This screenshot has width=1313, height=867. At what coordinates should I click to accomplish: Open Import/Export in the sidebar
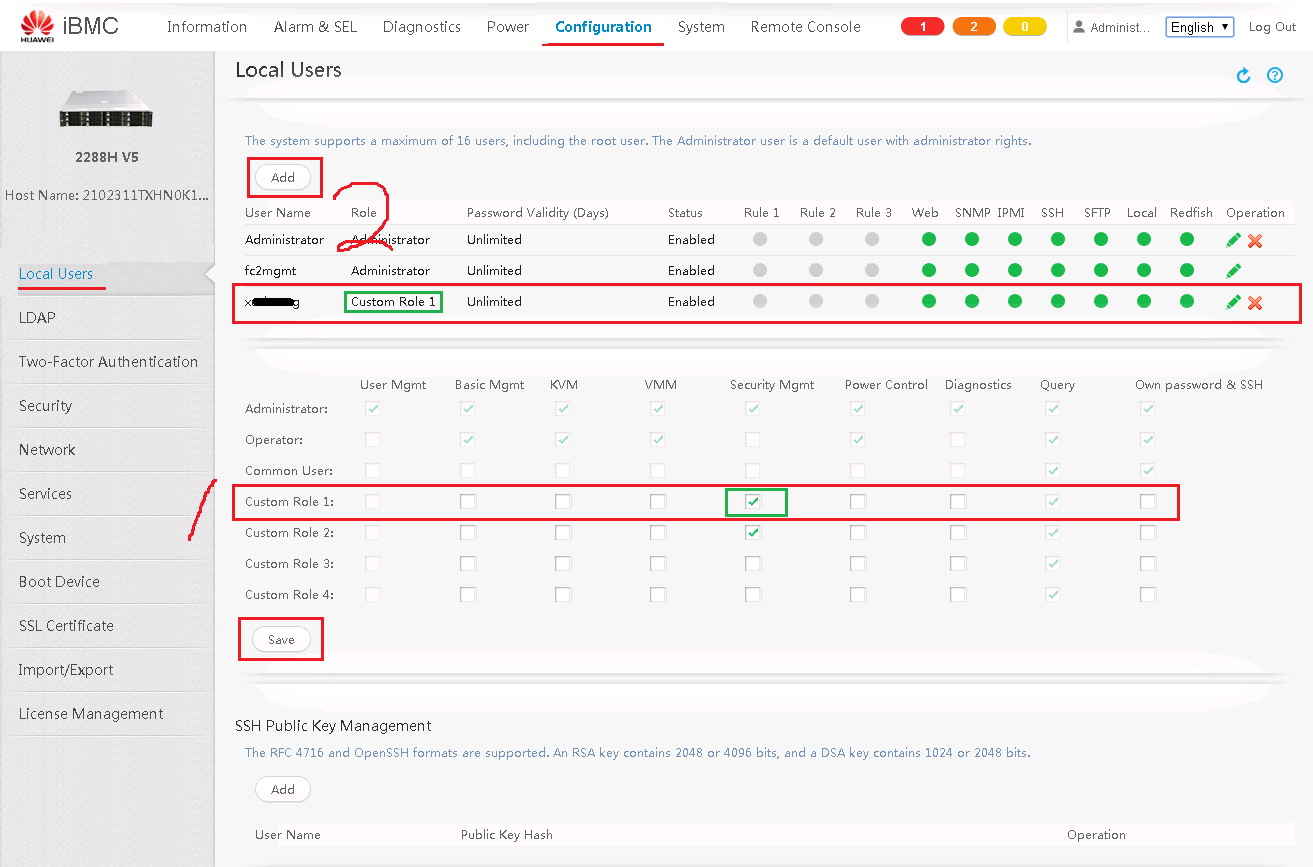pos(66,670)
